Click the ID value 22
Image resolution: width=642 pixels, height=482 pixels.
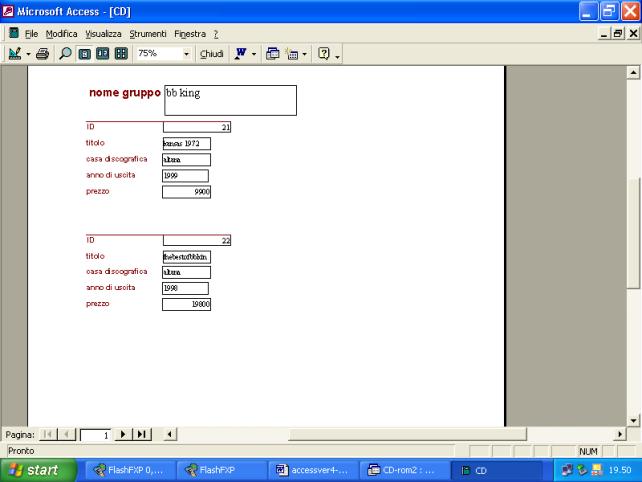tap(197, 240)
